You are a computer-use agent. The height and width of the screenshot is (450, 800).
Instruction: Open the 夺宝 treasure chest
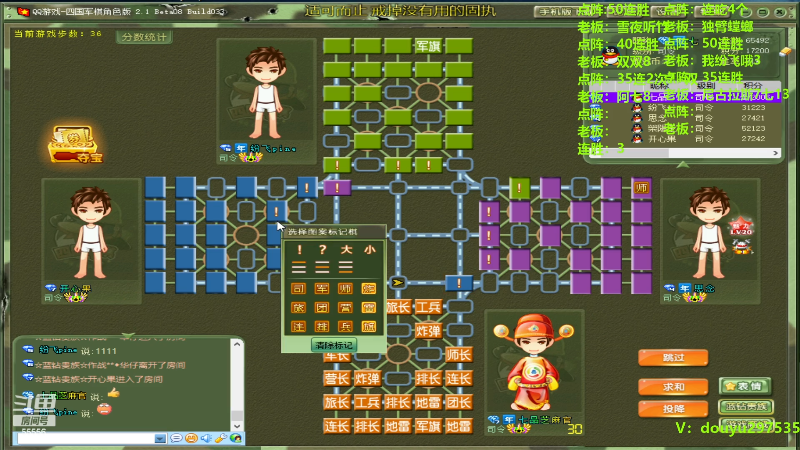pyautogui.click(x=74, y=145)
